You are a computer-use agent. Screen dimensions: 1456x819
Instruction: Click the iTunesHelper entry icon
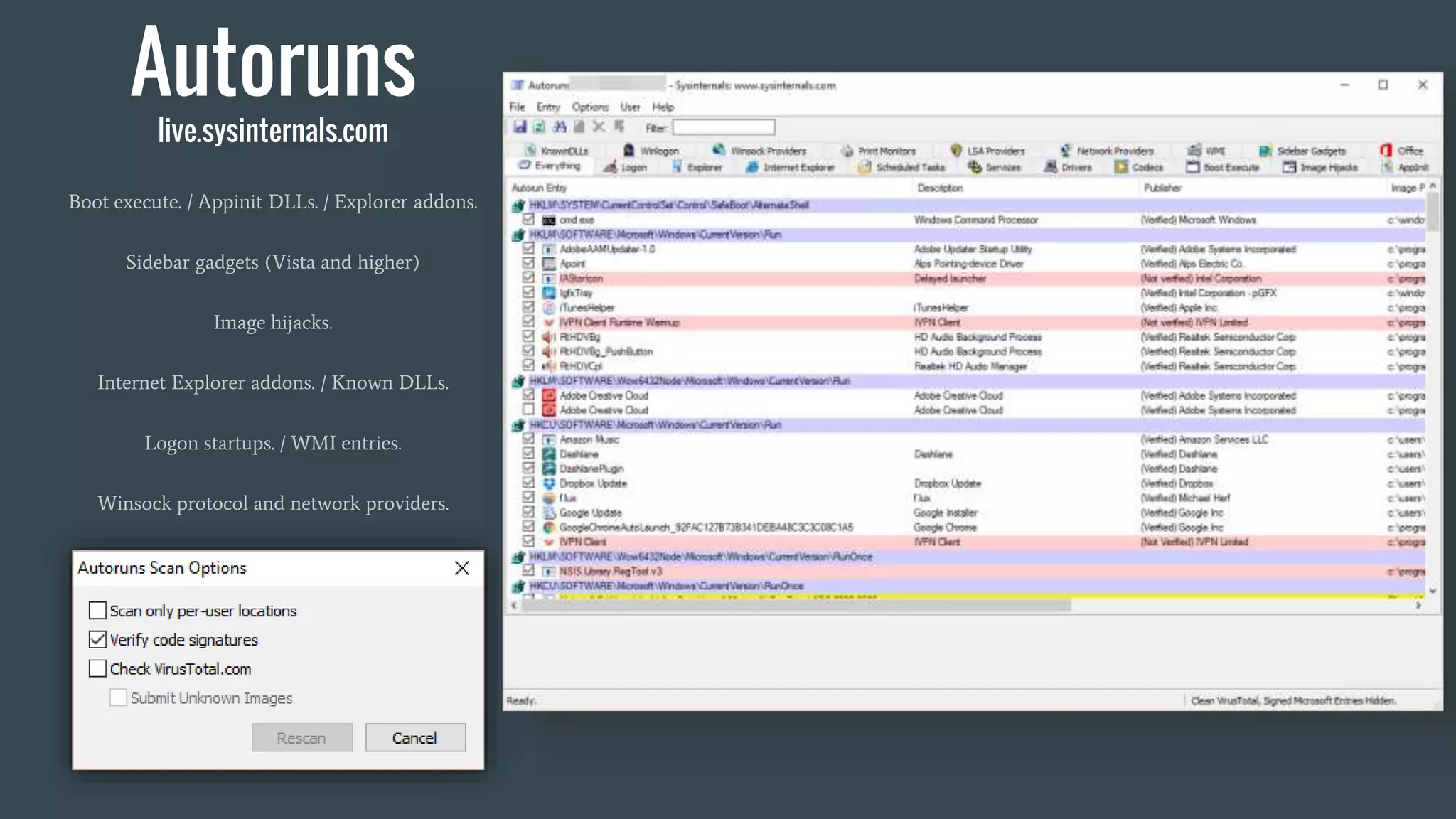[549, 308]
